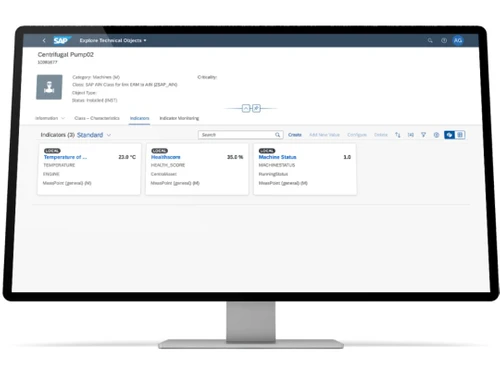Switch to card view toggle
This screenshot has width=500, height=375.
(449, 135)
